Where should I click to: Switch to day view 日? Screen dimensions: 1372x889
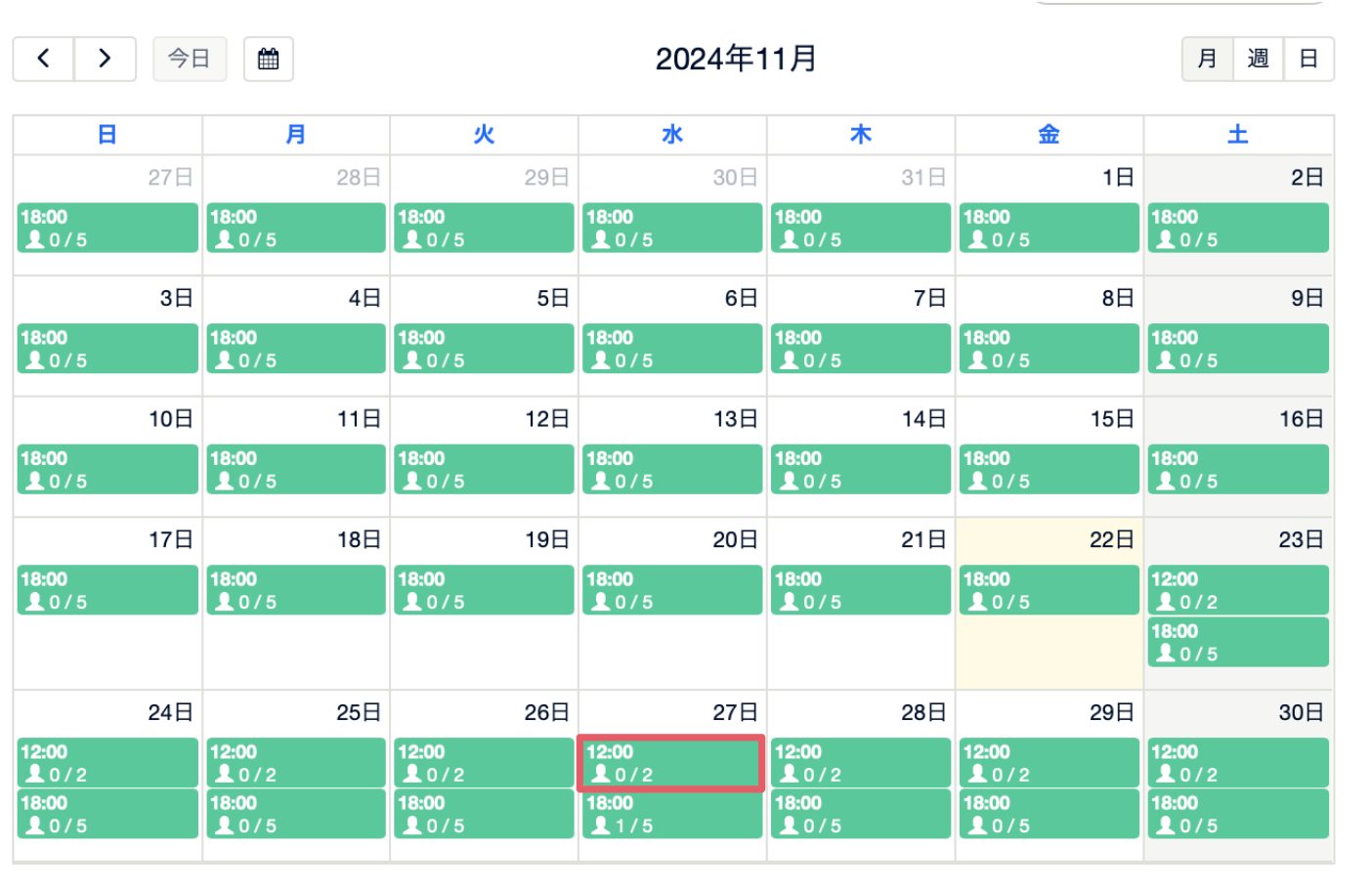tap(1308, 59)
